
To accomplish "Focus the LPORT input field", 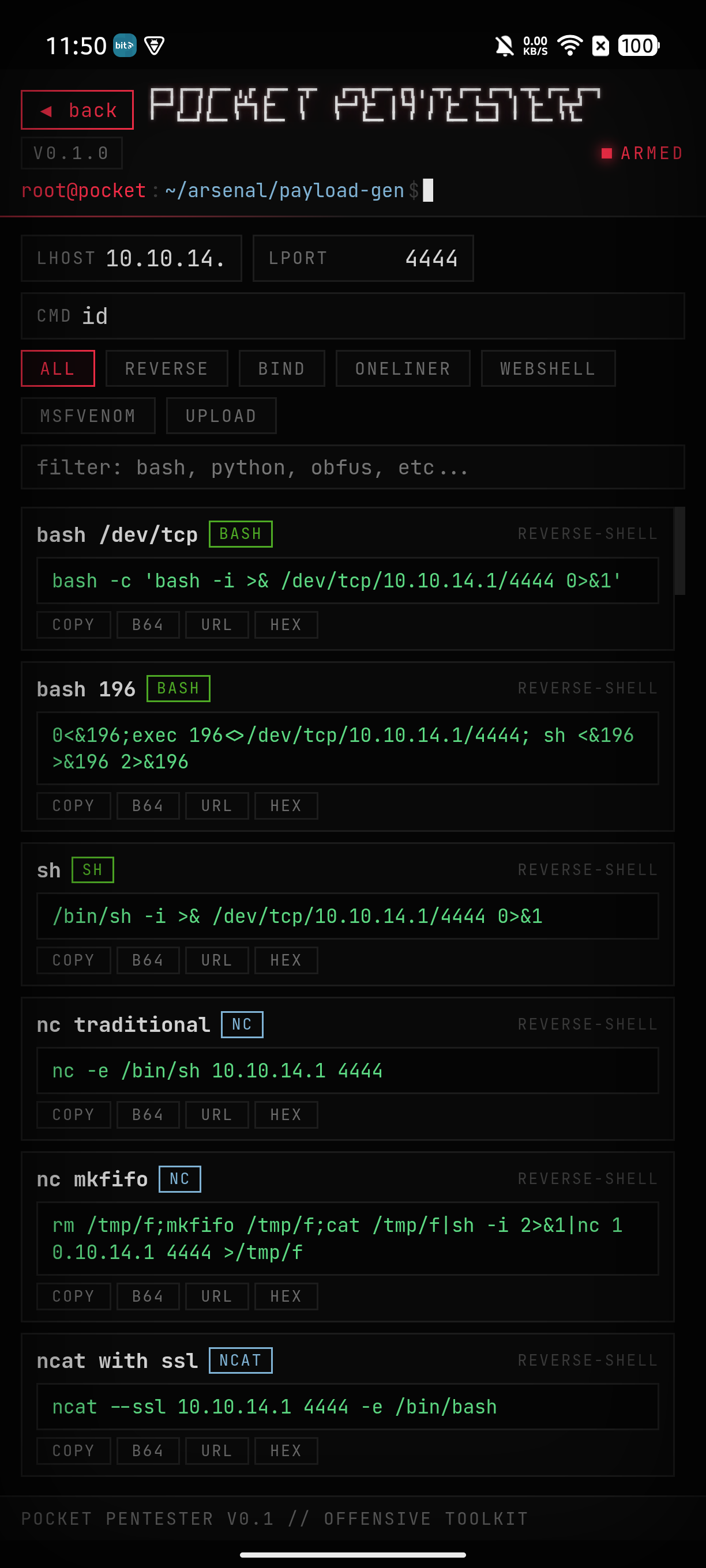I will 363,258.
